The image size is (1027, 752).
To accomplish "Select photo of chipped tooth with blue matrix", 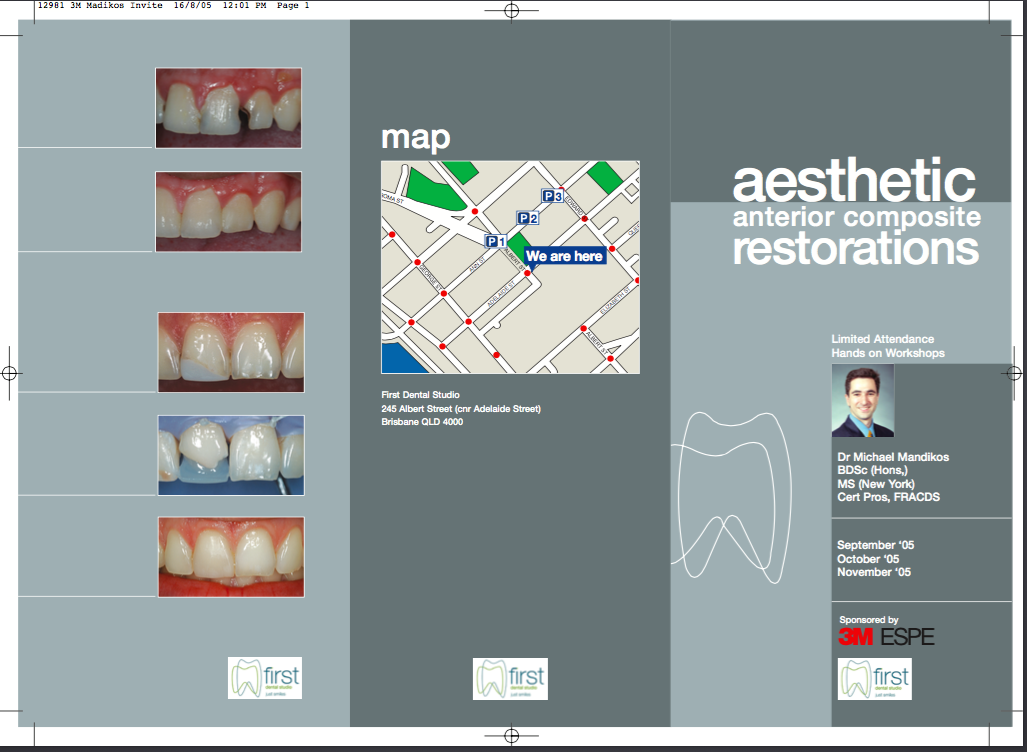I will point(231,352).
